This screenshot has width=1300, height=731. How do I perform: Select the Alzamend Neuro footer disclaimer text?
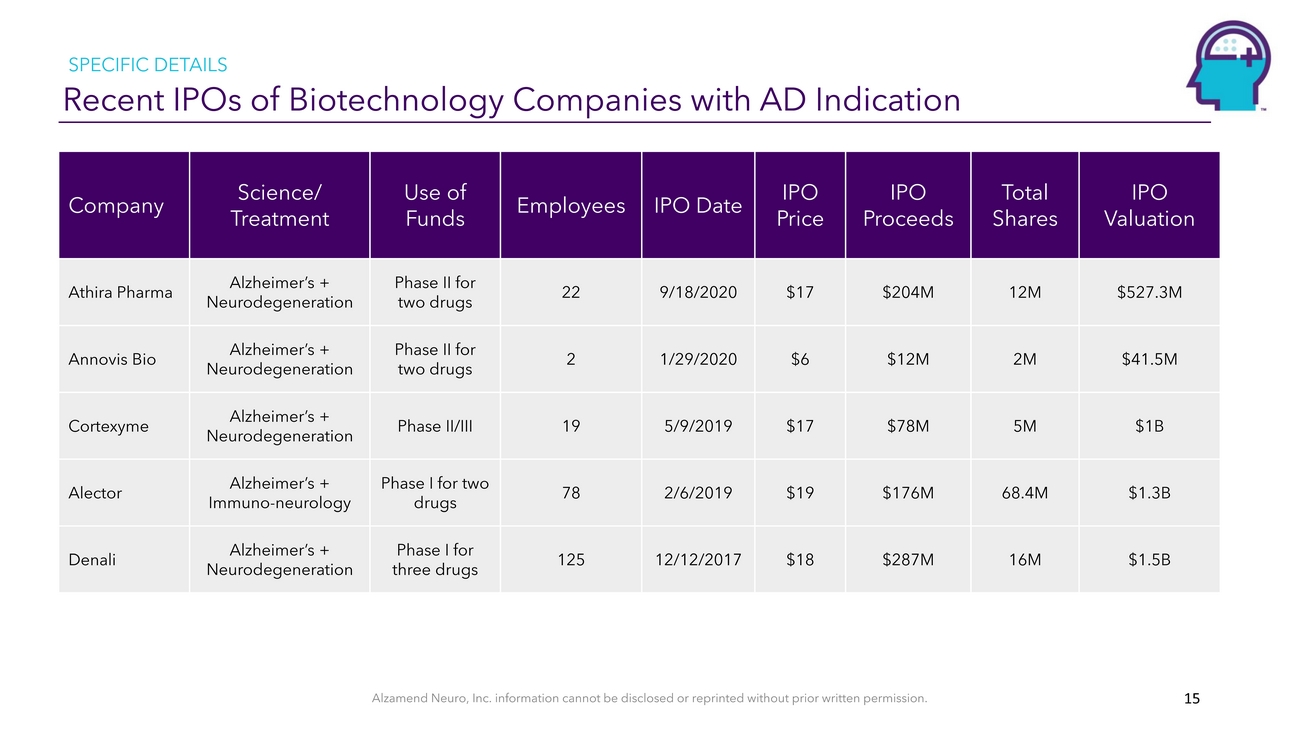pos(650,699)
